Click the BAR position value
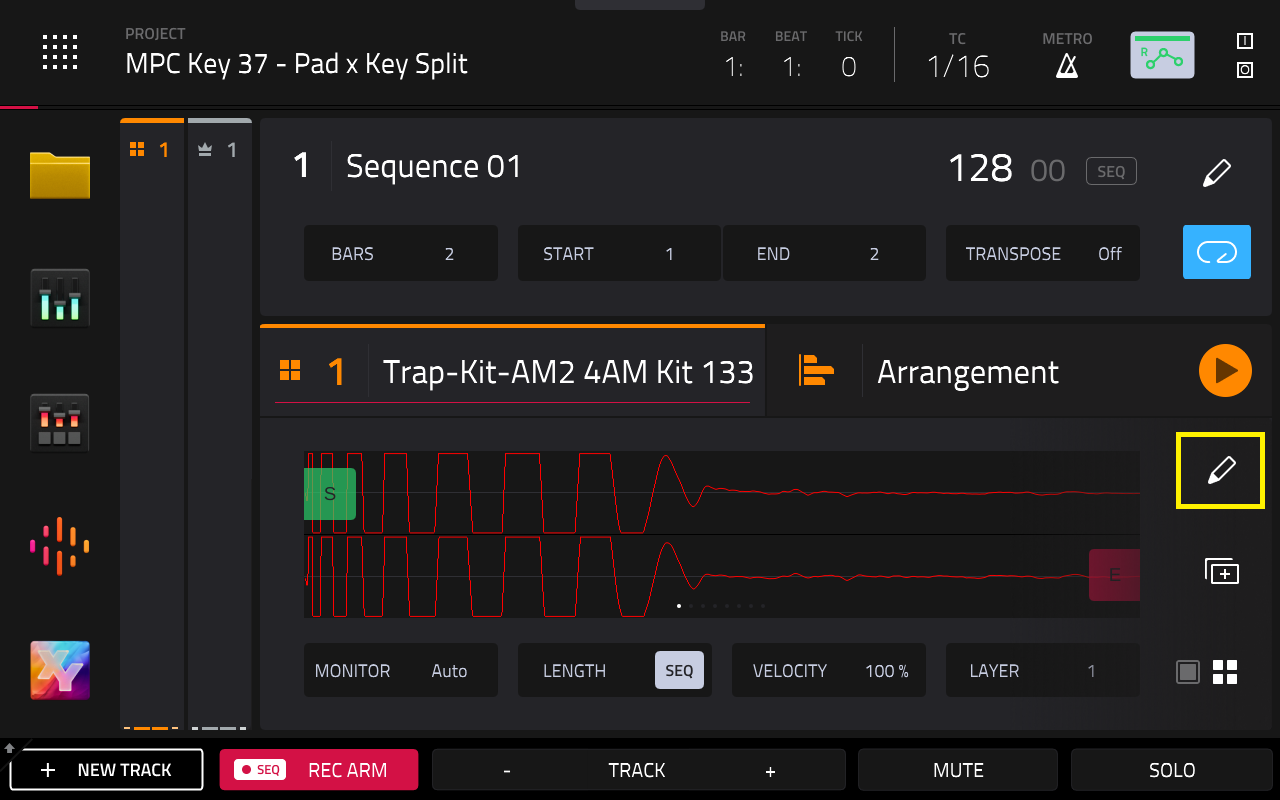The height and width of the screenshot is (800, 1280). coord(733,67)
